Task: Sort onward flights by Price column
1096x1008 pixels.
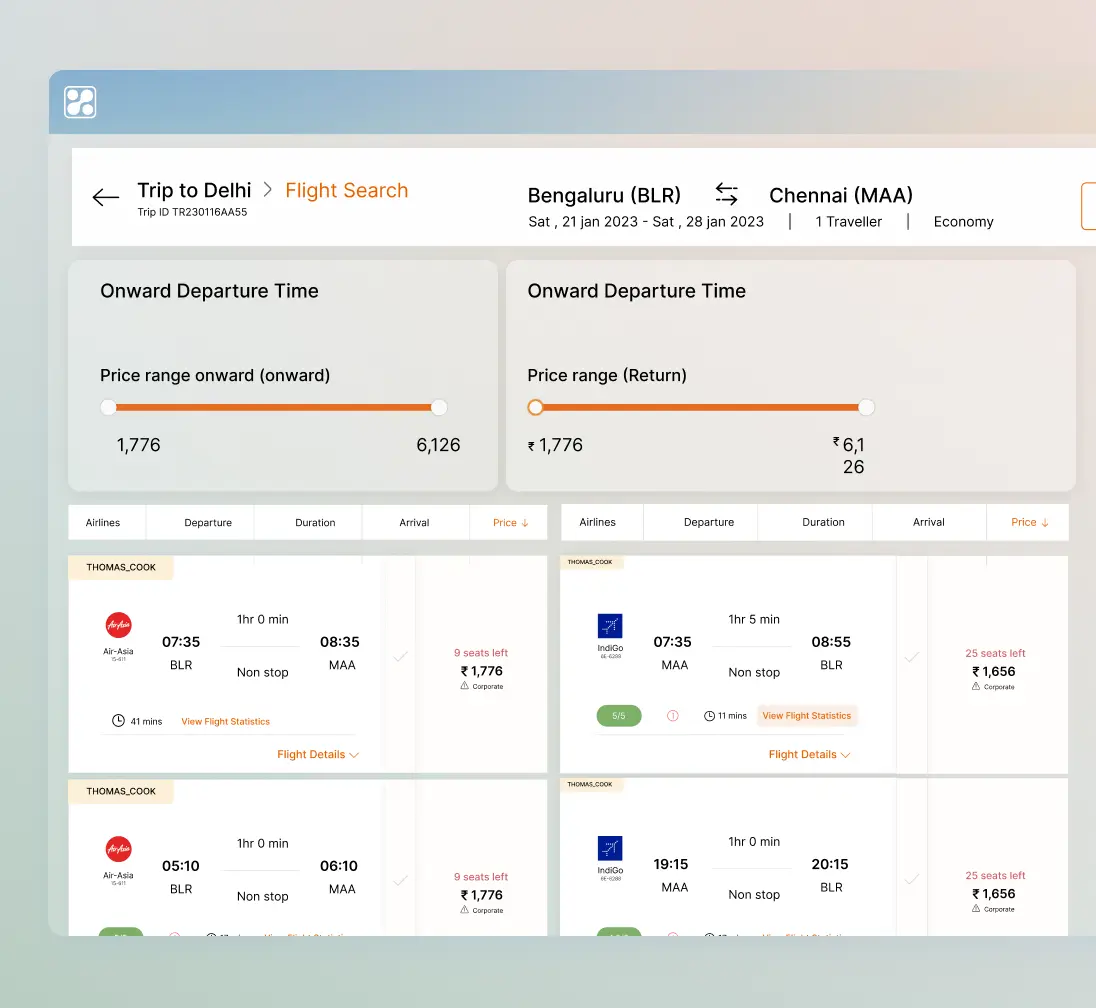Action: pos(510,523)
